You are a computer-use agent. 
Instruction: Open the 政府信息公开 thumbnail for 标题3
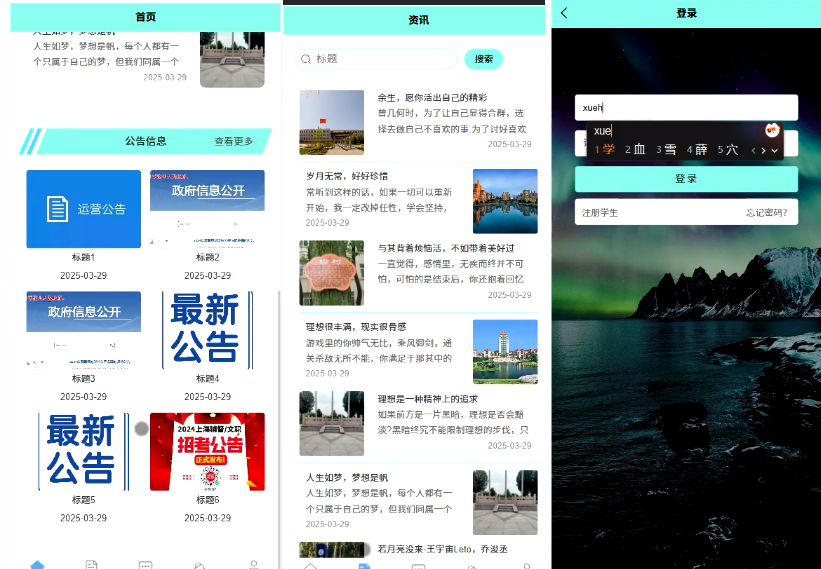[84, 330]
